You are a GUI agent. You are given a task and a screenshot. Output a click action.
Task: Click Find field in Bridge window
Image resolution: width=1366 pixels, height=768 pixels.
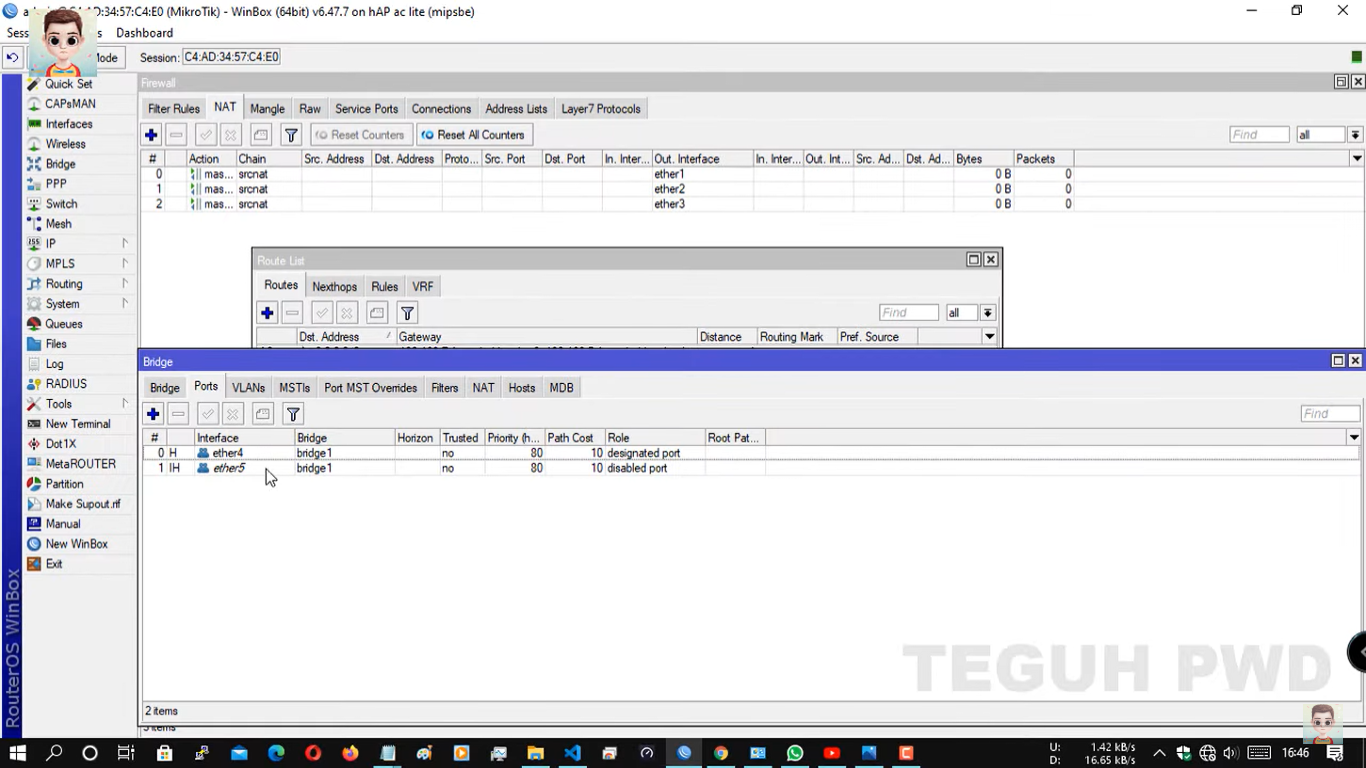[x=1330, y=414]
